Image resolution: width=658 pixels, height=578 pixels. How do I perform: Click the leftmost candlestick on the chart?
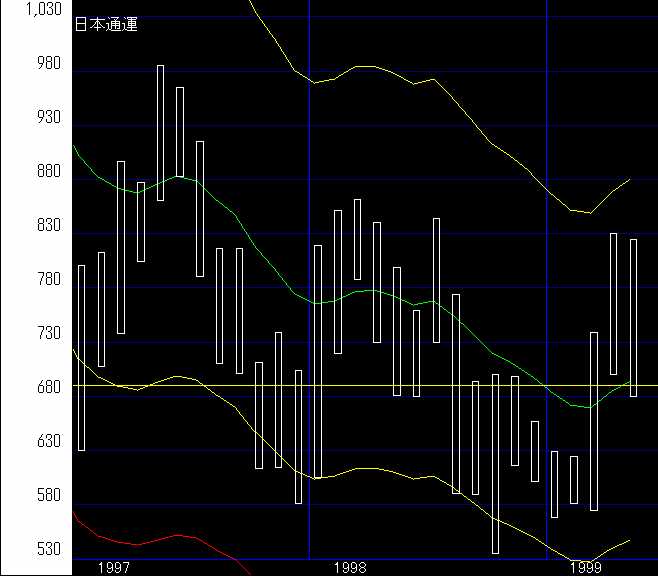coord(81,357)
